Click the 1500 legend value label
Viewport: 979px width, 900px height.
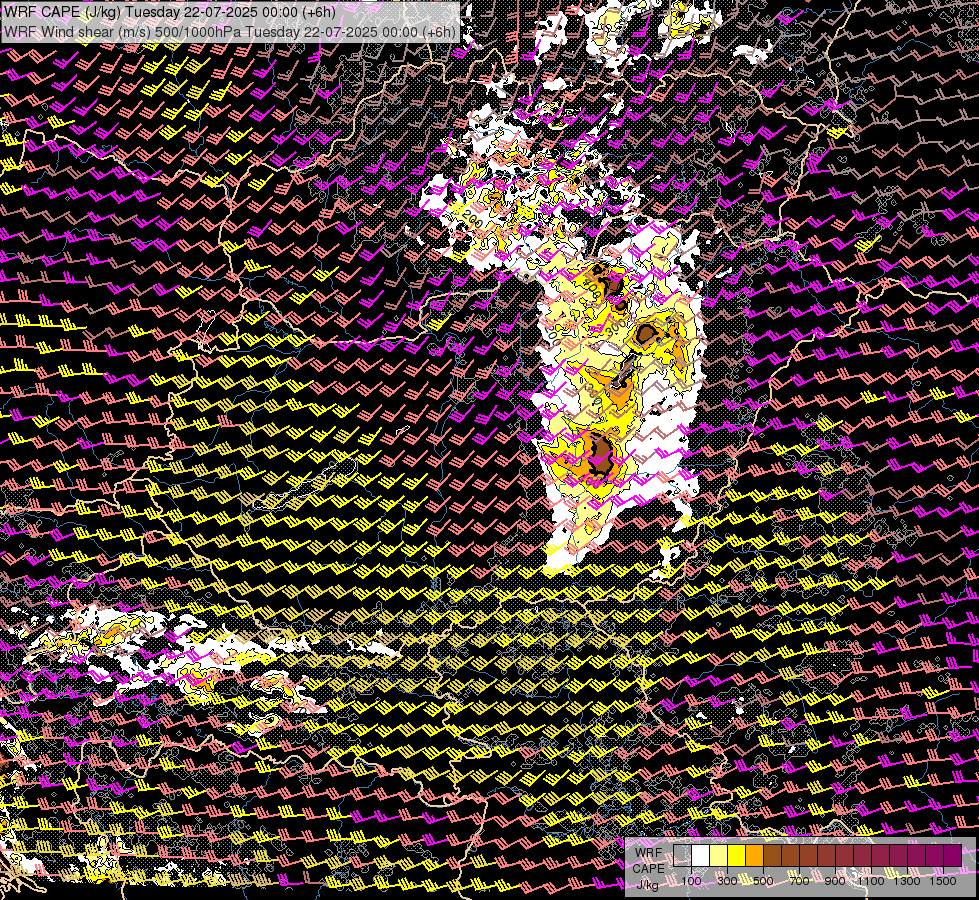943,881
